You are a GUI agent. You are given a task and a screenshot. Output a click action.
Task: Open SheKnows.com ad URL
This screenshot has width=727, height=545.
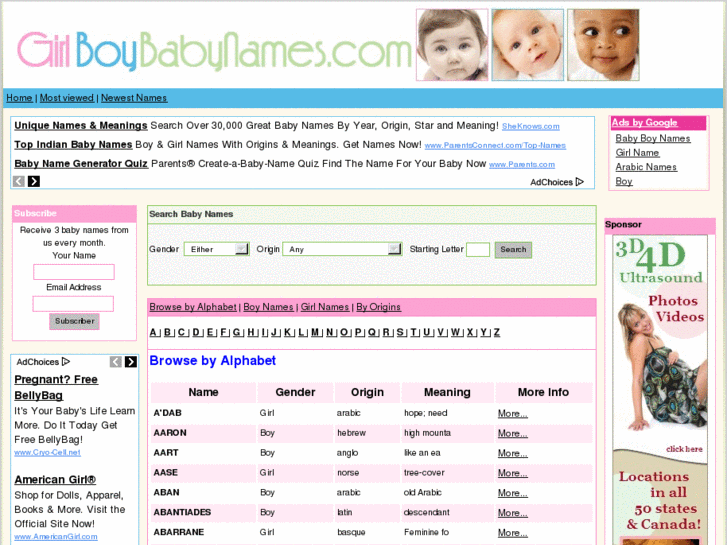coord(531,126)
